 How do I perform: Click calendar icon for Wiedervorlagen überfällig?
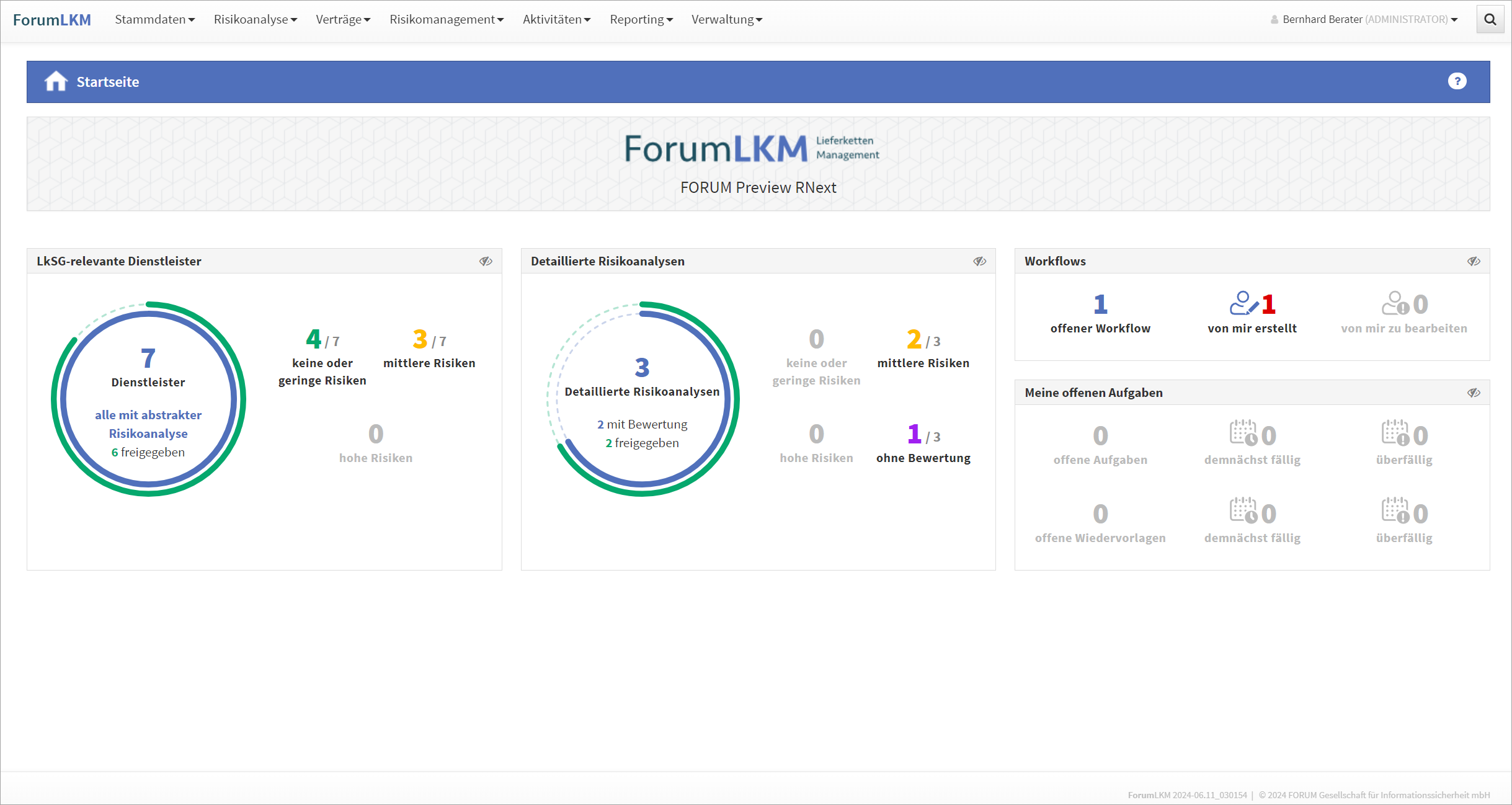(1395, 511)
